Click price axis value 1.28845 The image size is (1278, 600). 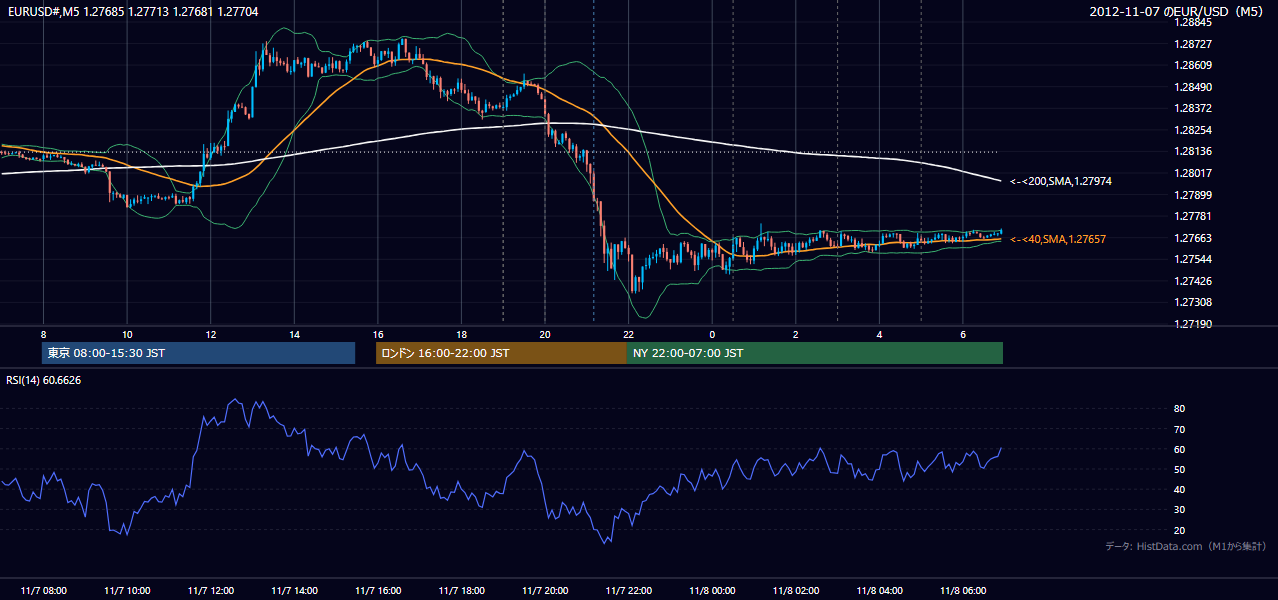point(1194,22)
